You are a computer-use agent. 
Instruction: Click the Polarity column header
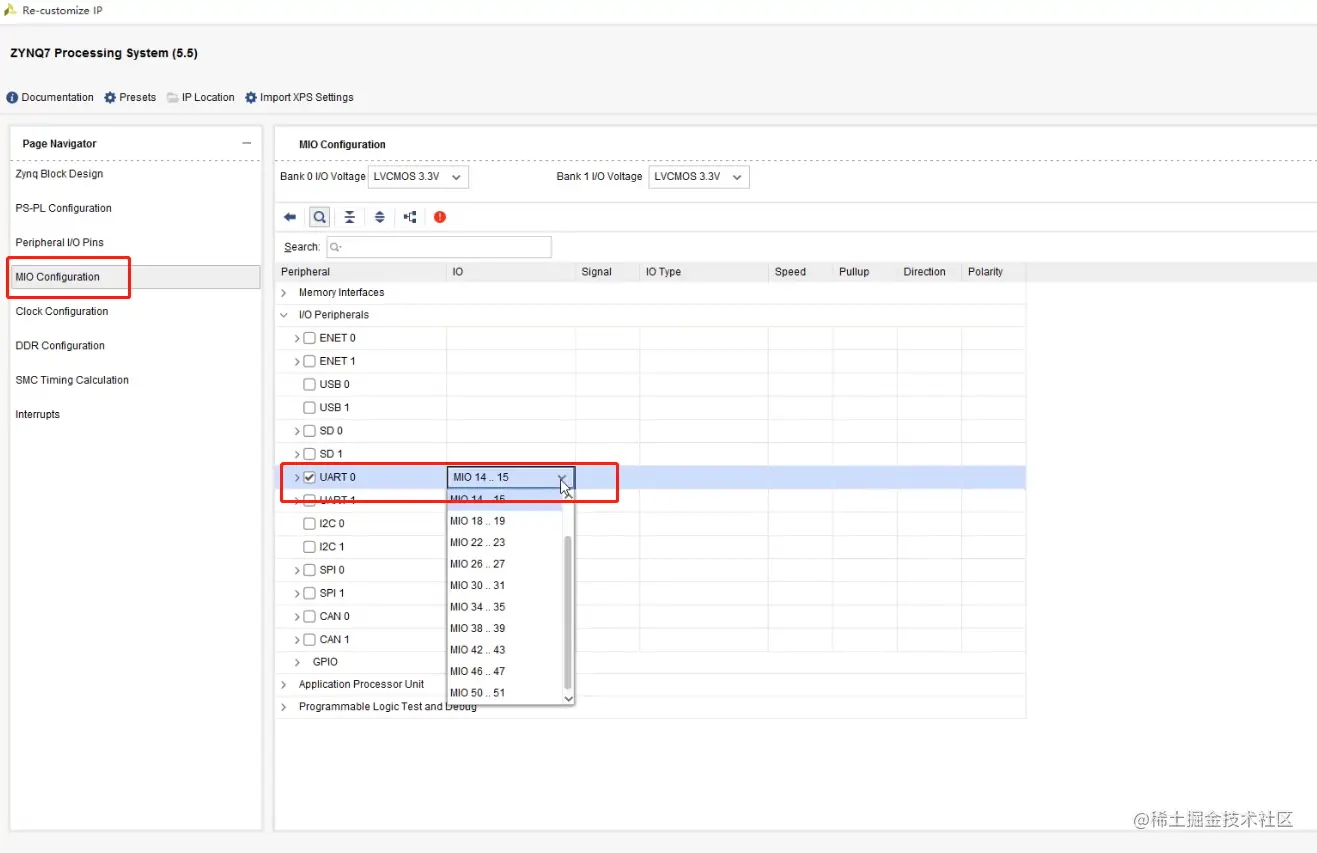(993, 272)
